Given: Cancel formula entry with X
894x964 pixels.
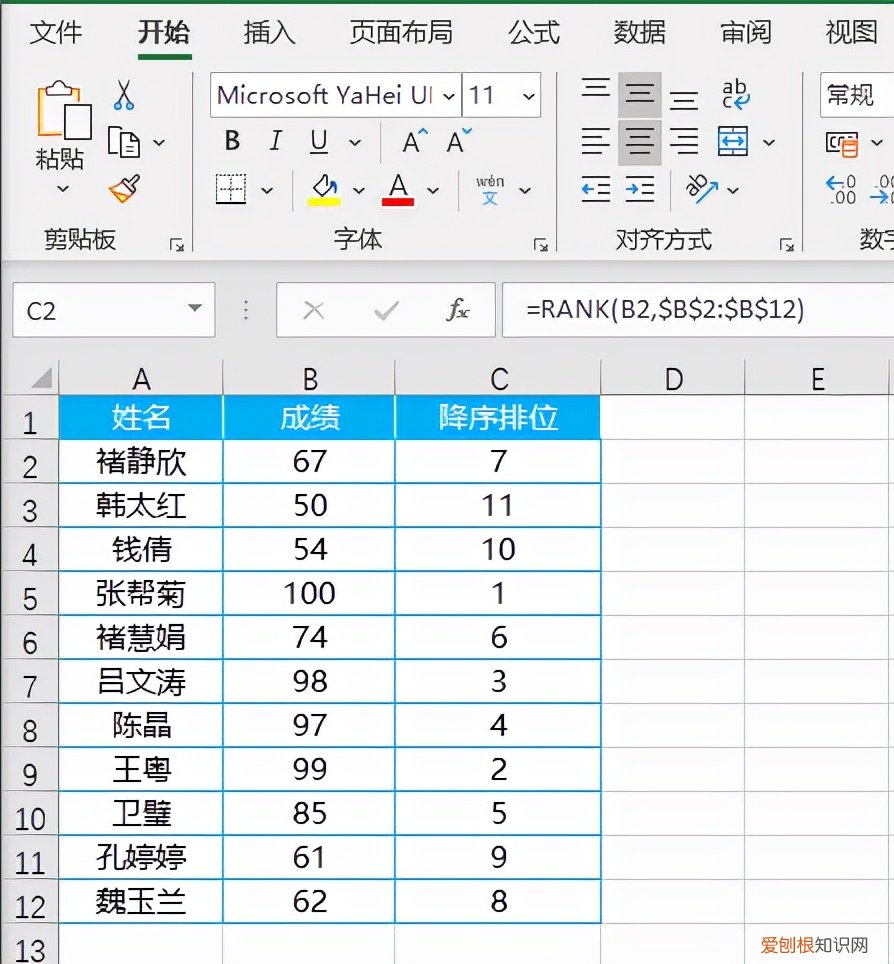Looking at the screenshot, I should point(314,310).
